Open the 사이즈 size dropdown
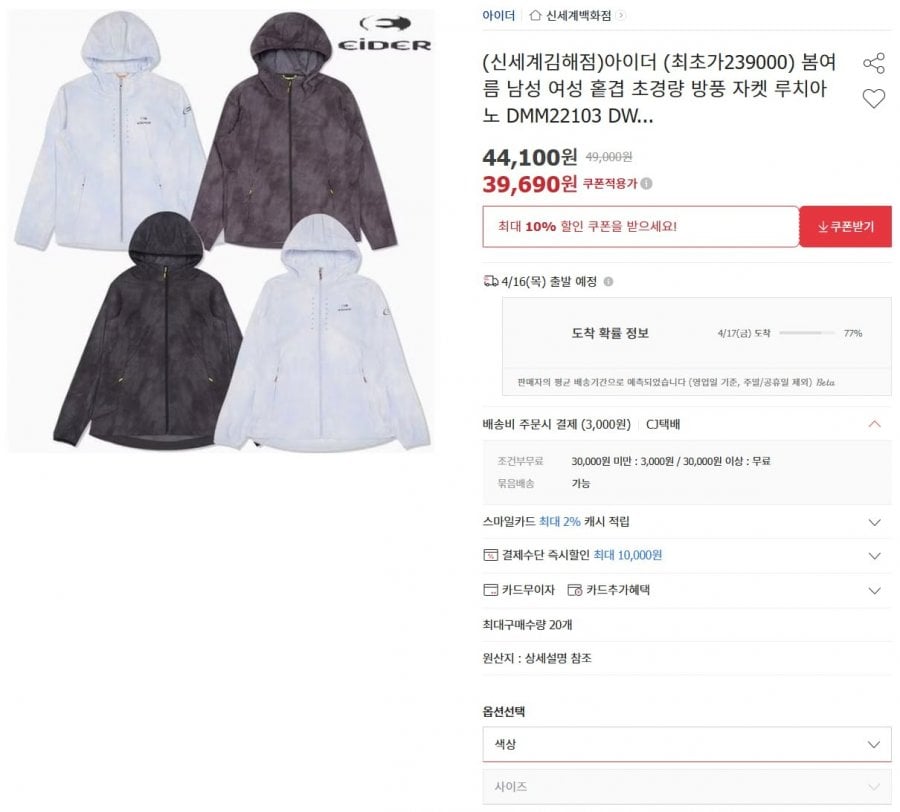900x812 pixels. [686, 787]
